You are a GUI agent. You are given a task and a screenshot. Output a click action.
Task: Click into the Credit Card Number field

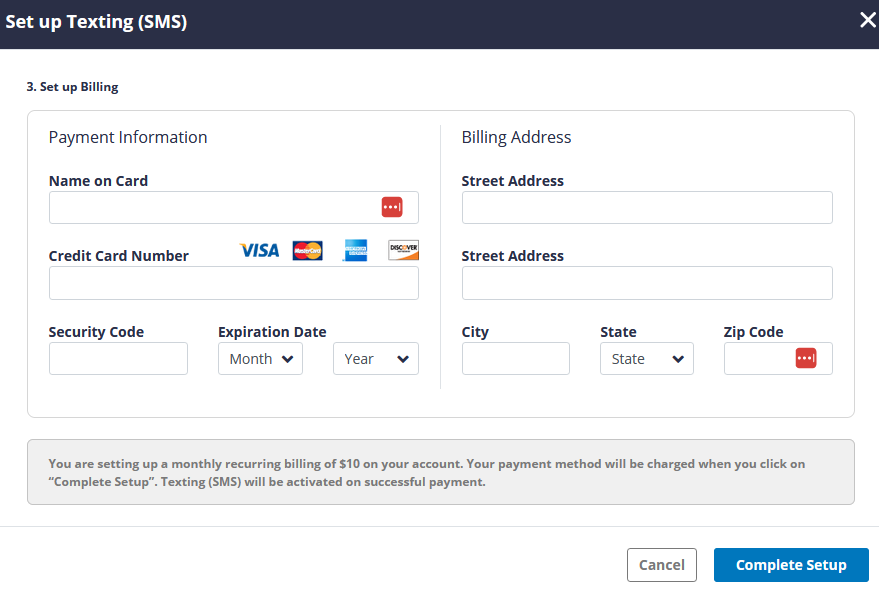233,283
